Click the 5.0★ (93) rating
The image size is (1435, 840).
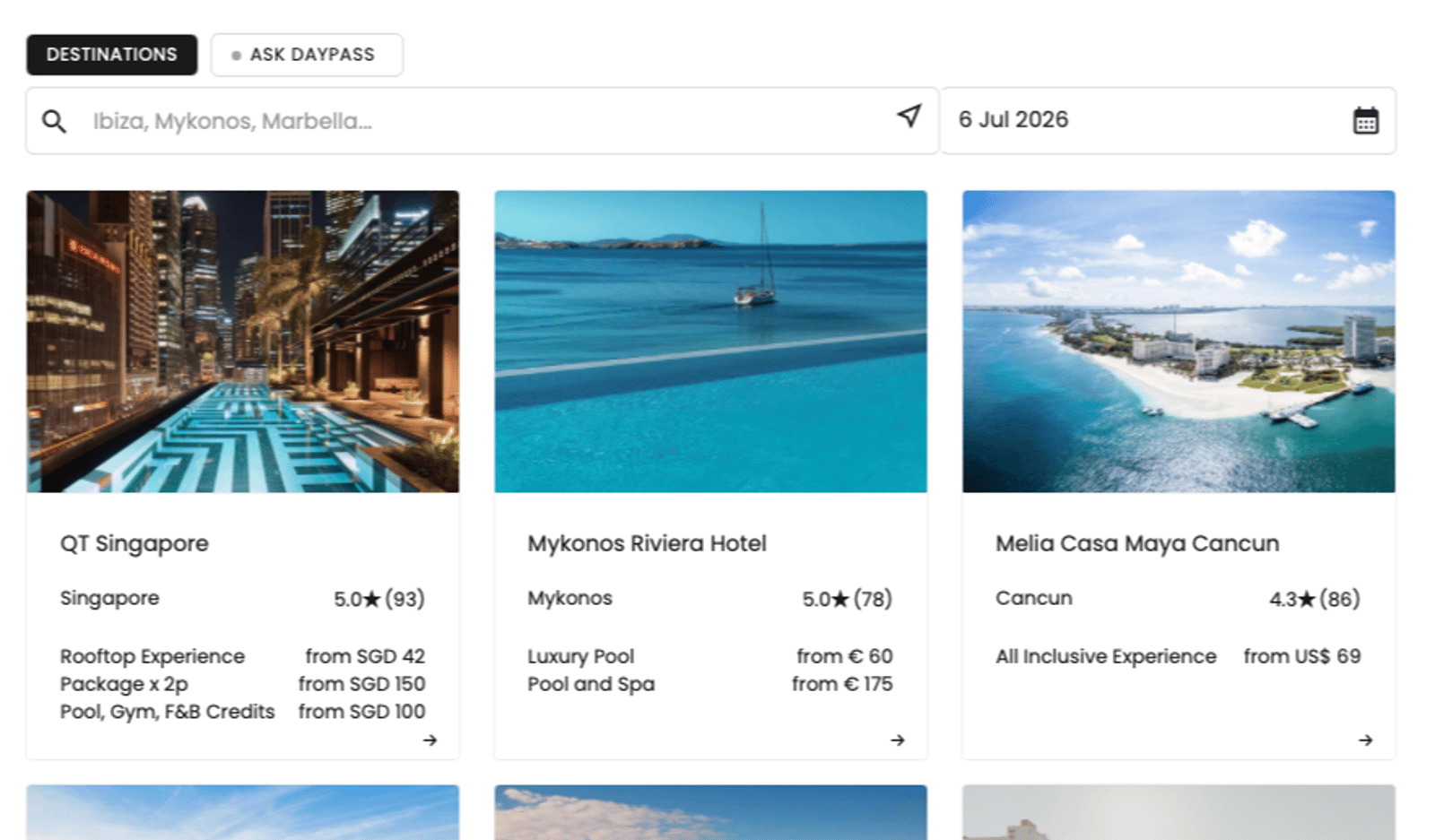379,599
